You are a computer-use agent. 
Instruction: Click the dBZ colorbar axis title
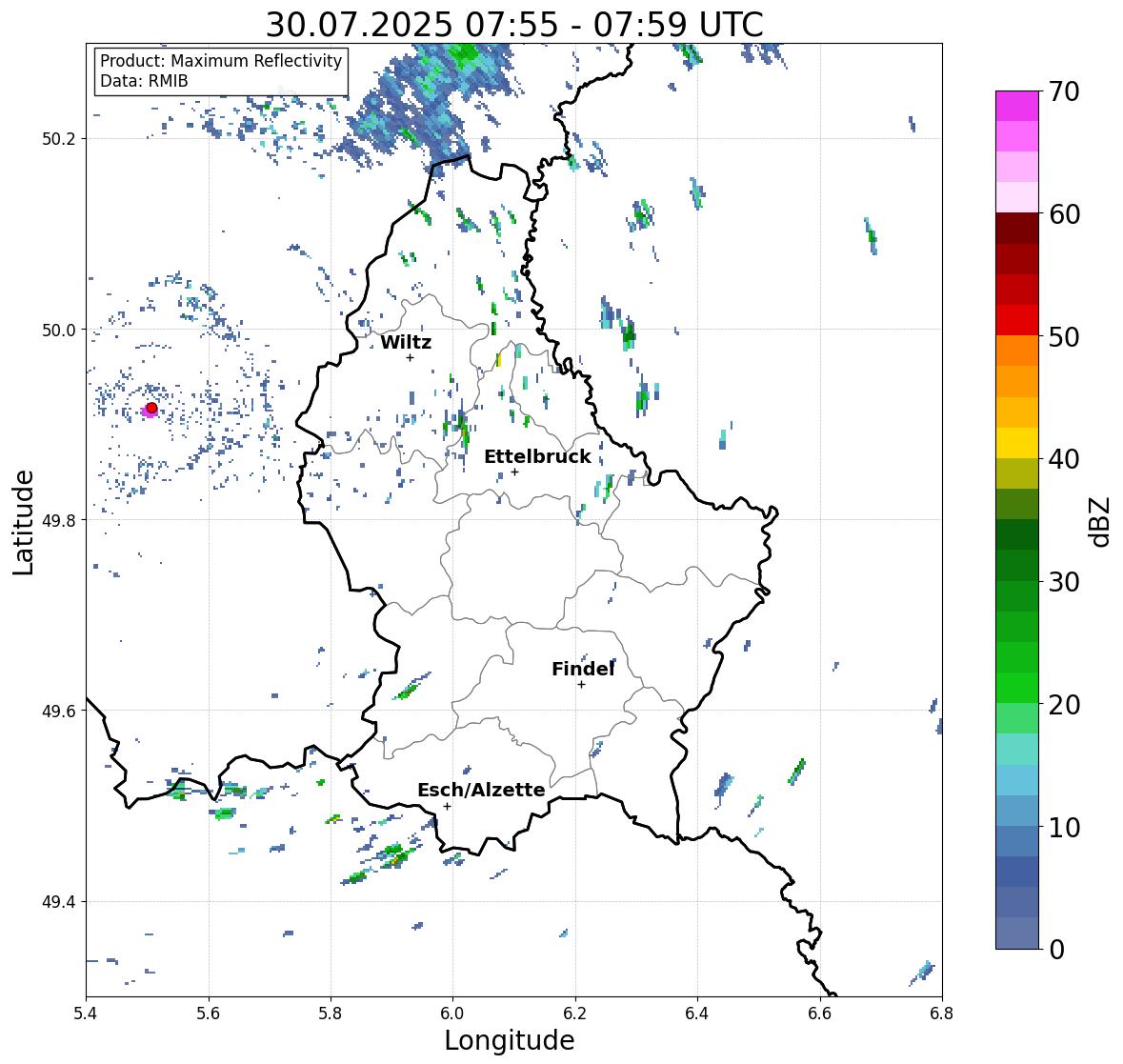click(x=1101, y=521)
